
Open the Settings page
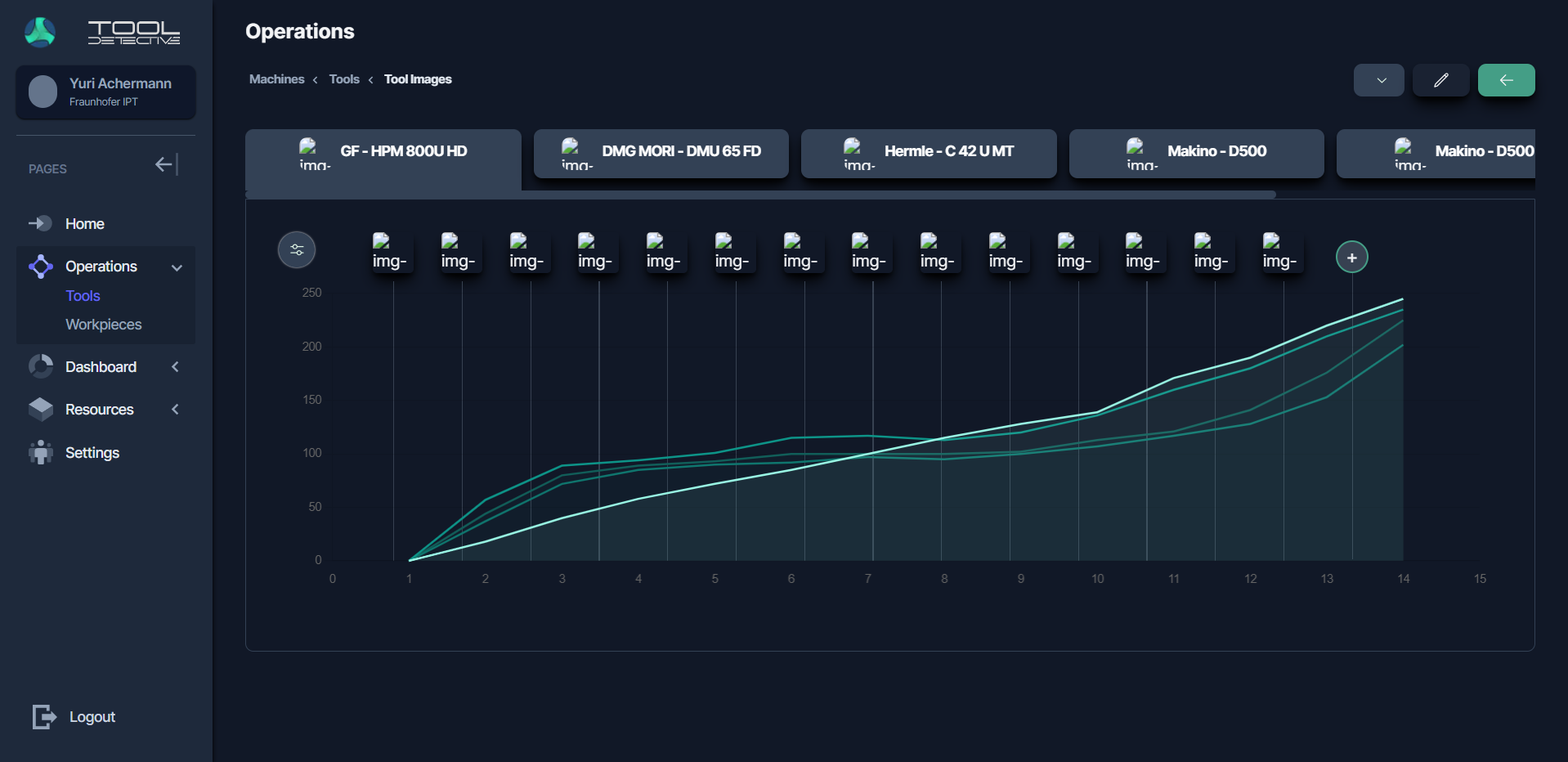coord(92,453)
